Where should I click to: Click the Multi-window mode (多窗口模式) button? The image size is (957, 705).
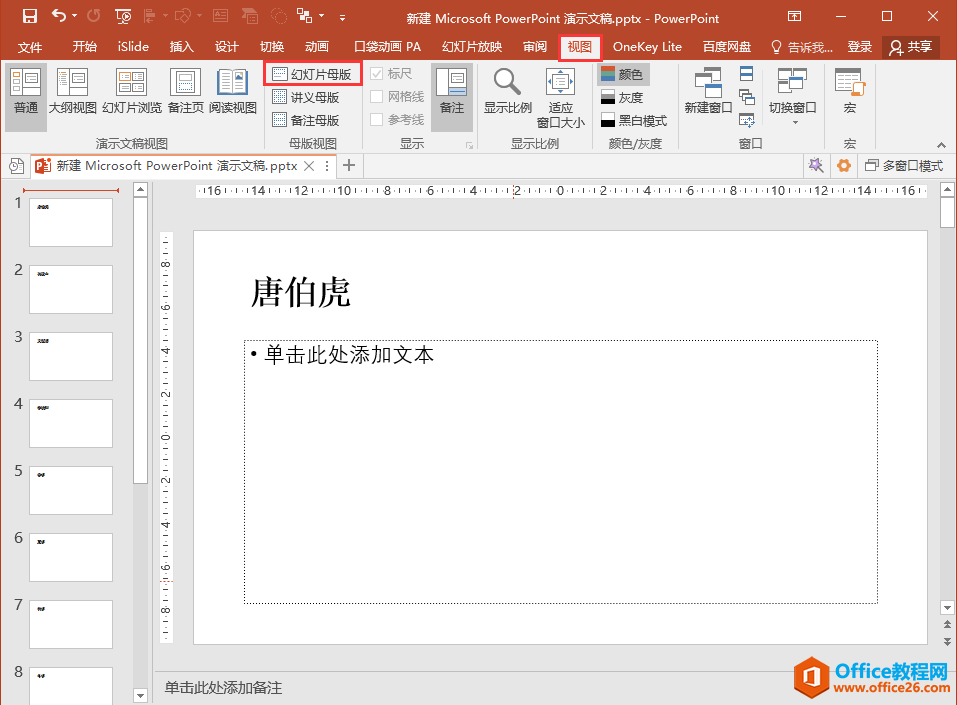[904, 166]
